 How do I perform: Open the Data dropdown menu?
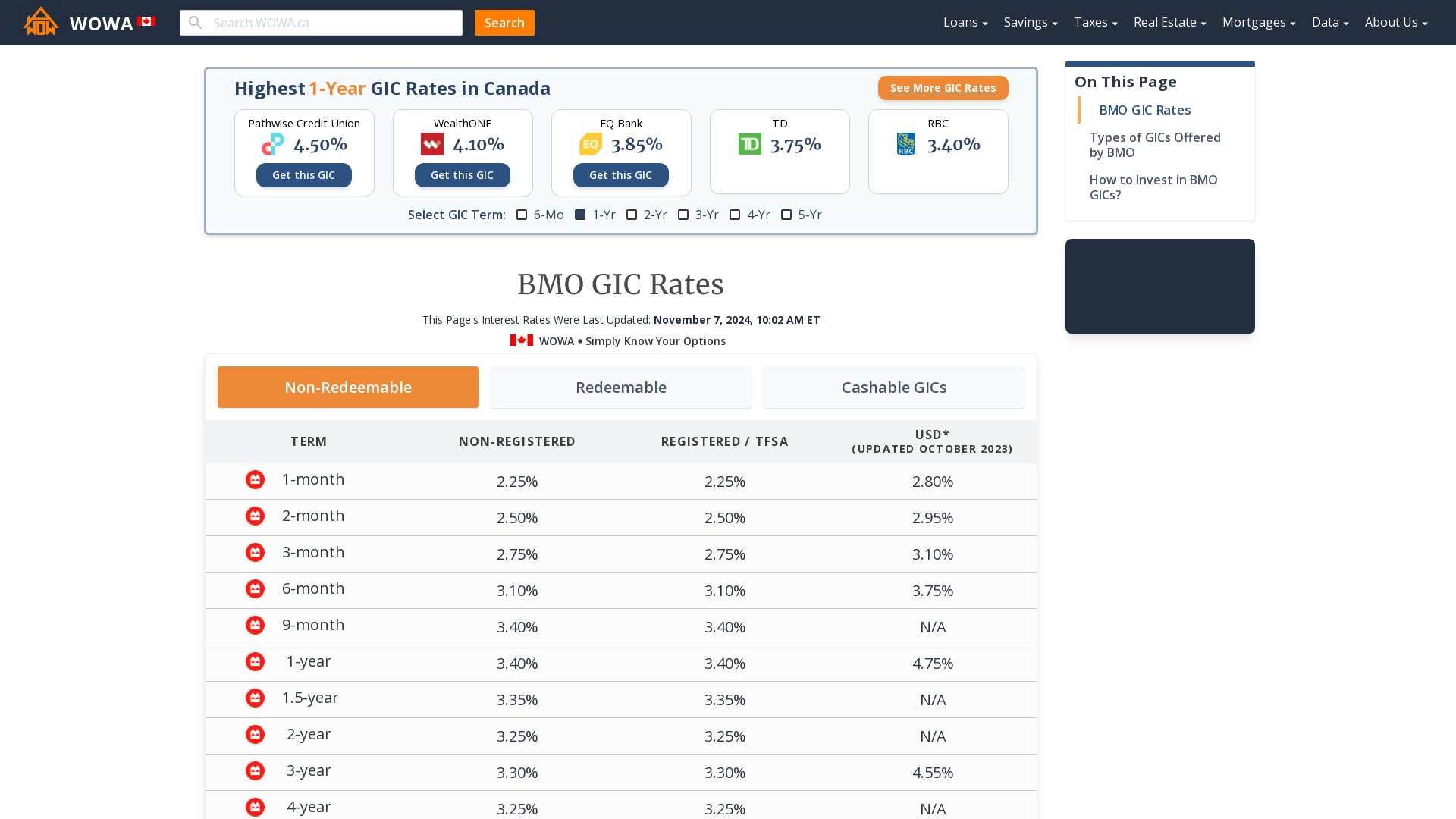click(x=1330, y=22)
